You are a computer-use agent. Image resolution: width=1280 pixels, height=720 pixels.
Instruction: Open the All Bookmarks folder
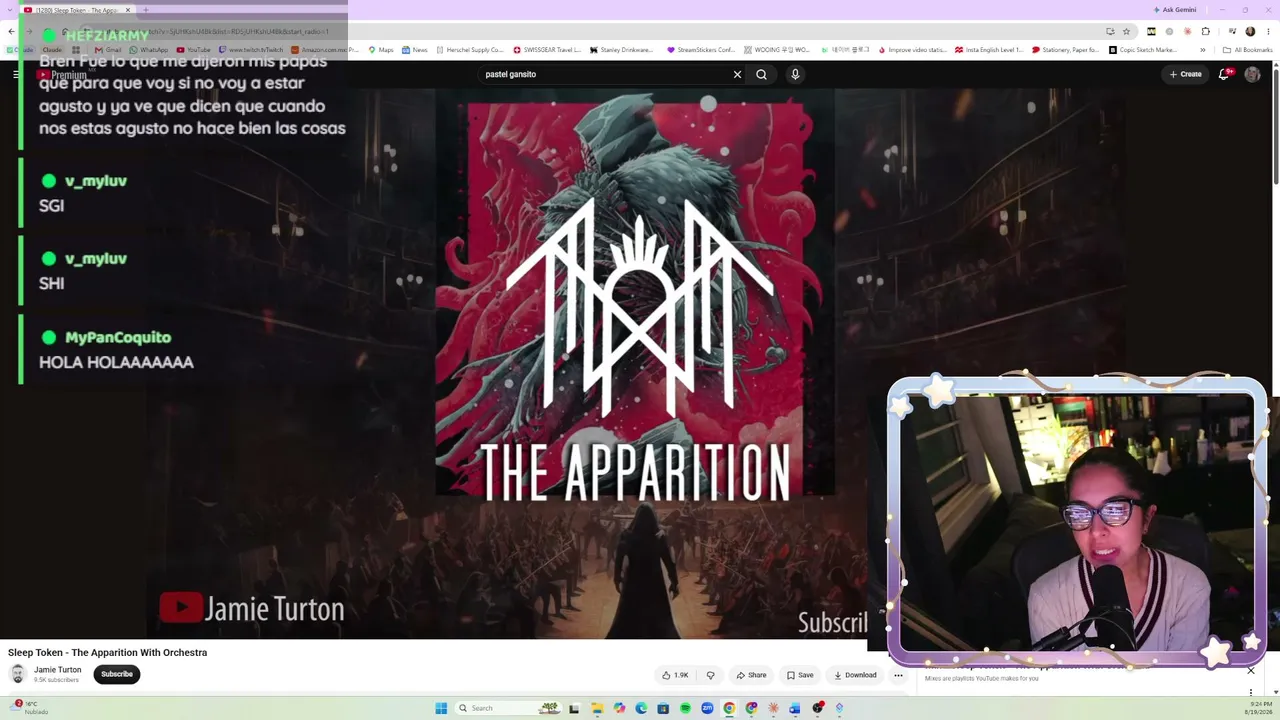(x=1247, y=50)
